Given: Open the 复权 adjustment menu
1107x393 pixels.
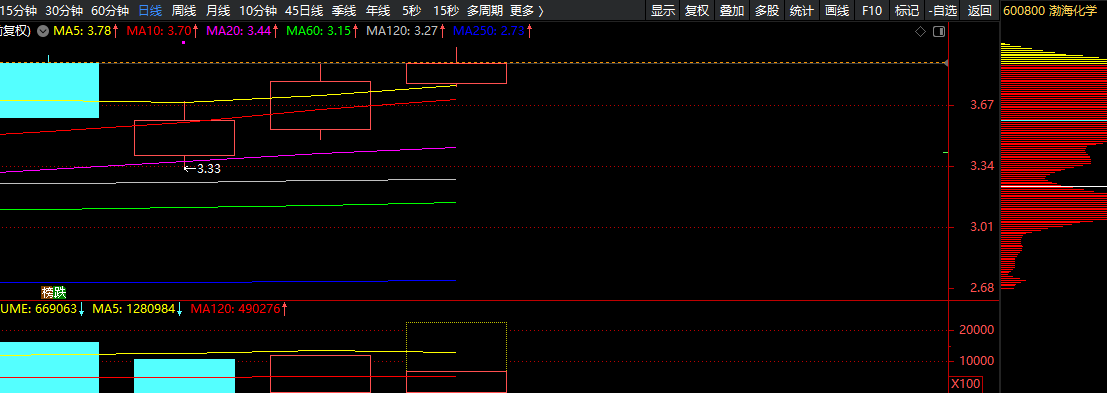Looking at the screenshot, I should [x=697, y=11].
